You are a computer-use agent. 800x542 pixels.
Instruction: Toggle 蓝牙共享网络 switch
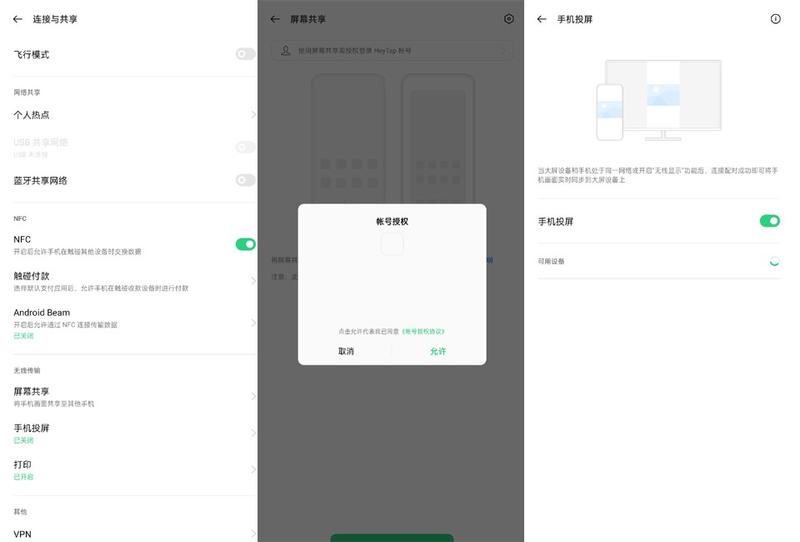point(245,180)
